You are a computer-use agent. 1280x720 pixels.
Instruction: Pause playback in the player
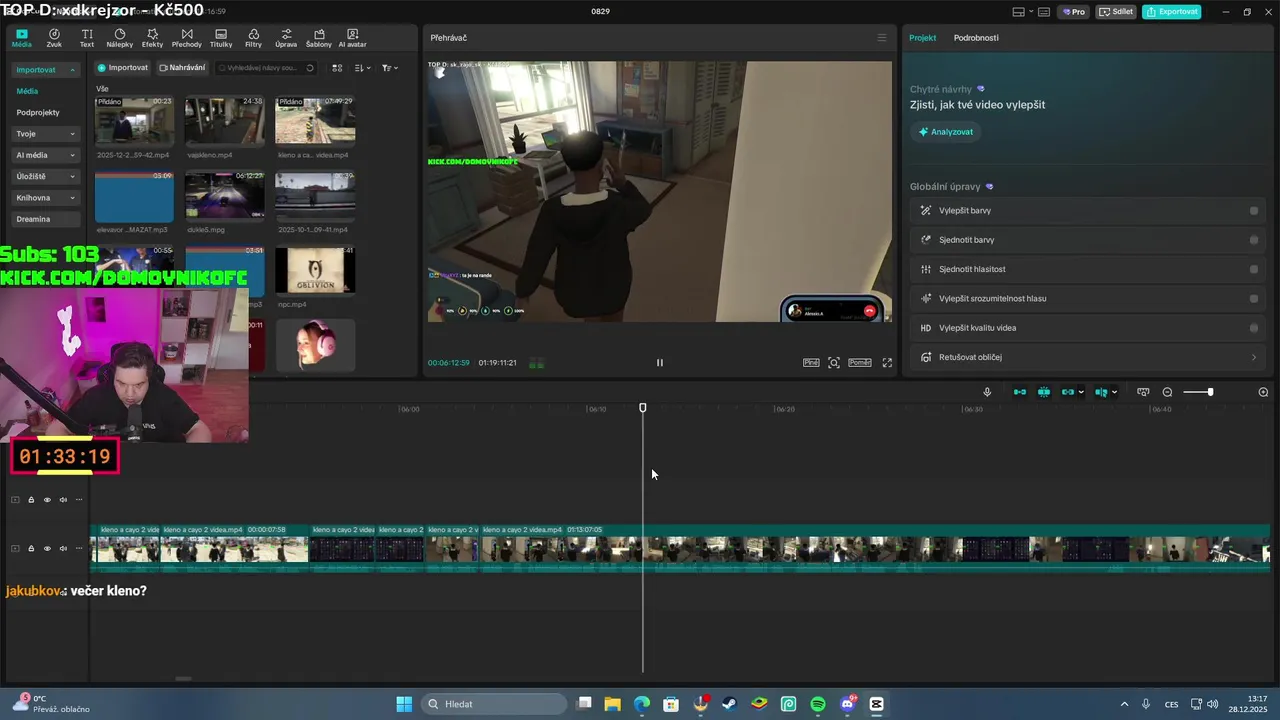[x=659, y=362]
